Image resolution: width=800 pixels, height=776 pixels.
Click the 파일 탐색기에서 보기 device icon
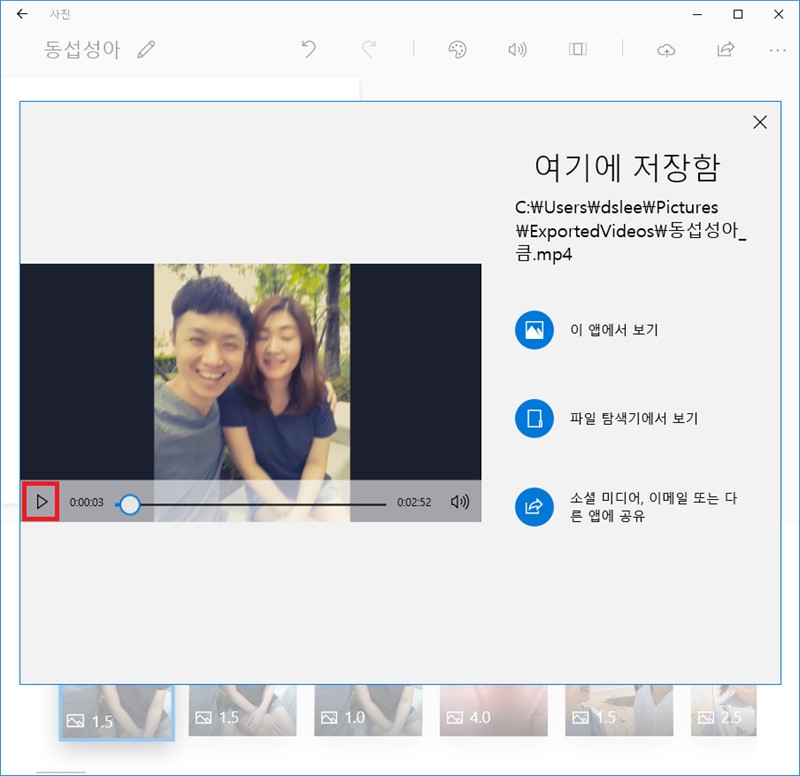pos(533,418)
